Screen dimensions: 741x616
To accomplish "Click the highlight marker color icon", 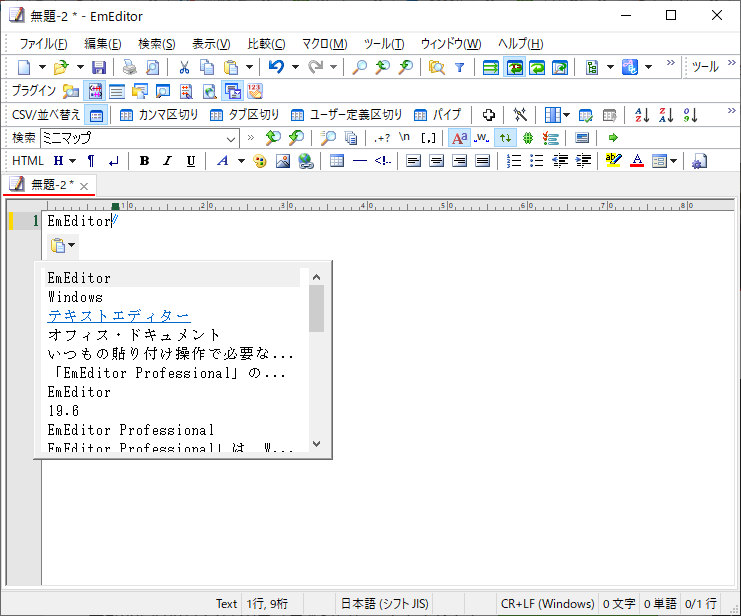I will (x=613, y=161).
